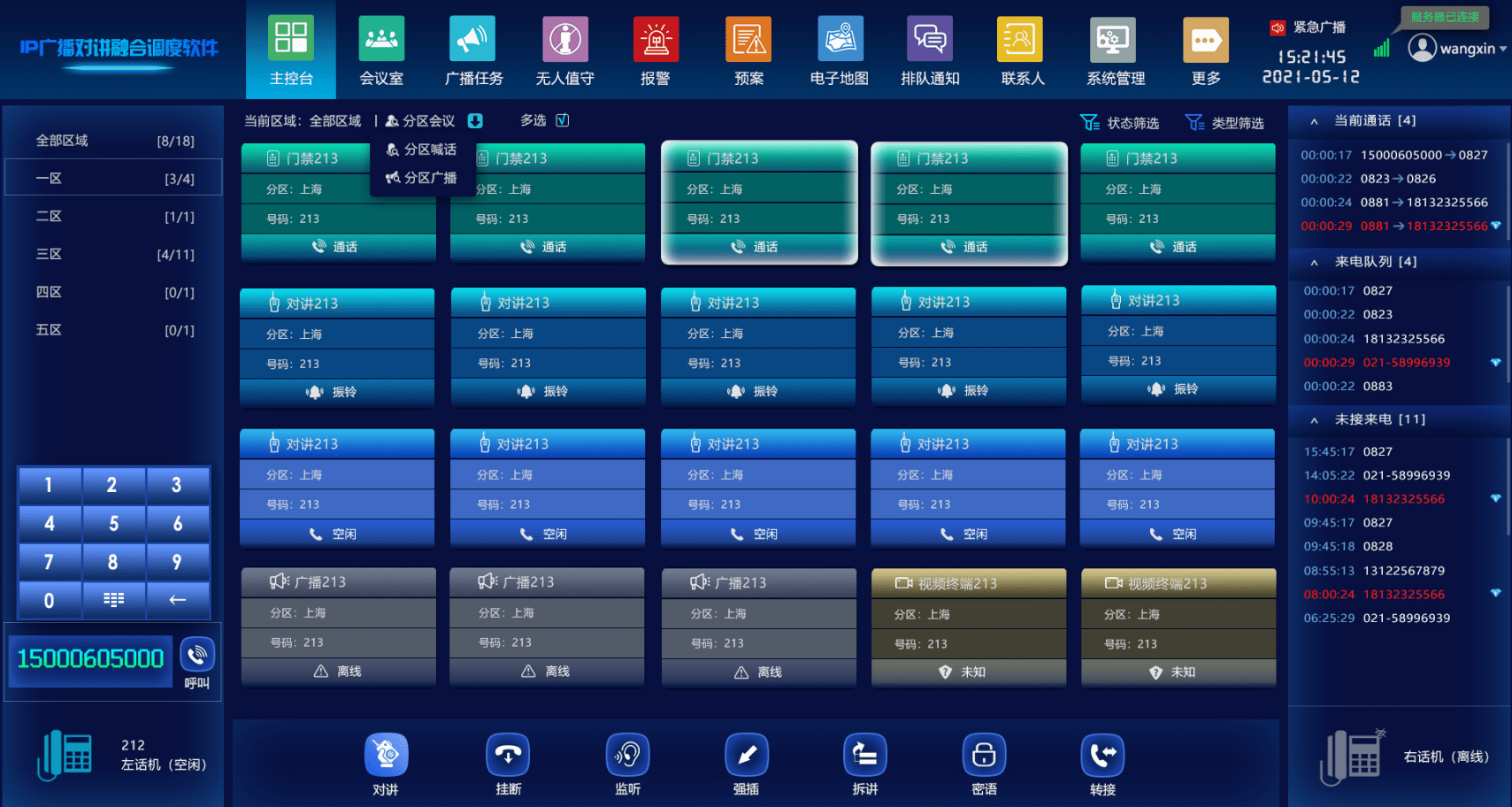Open 系统管理 system management
Viewport: 1512px width, 807px height.
(1116, 50)
